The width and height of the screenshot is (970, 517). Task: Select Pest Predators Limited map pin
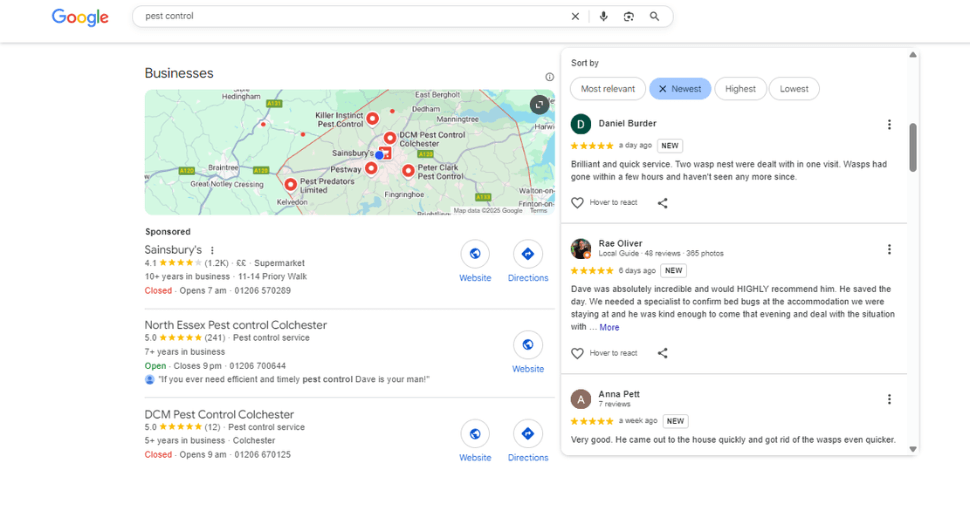click(x=290, y=184)
